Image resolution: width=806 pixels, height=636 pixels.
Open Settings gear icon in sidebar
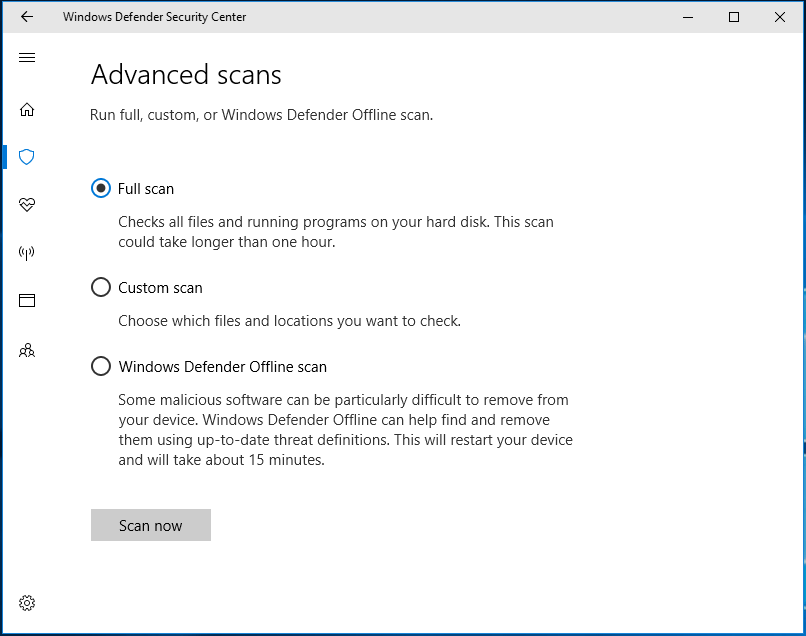(x=27, y=603)
